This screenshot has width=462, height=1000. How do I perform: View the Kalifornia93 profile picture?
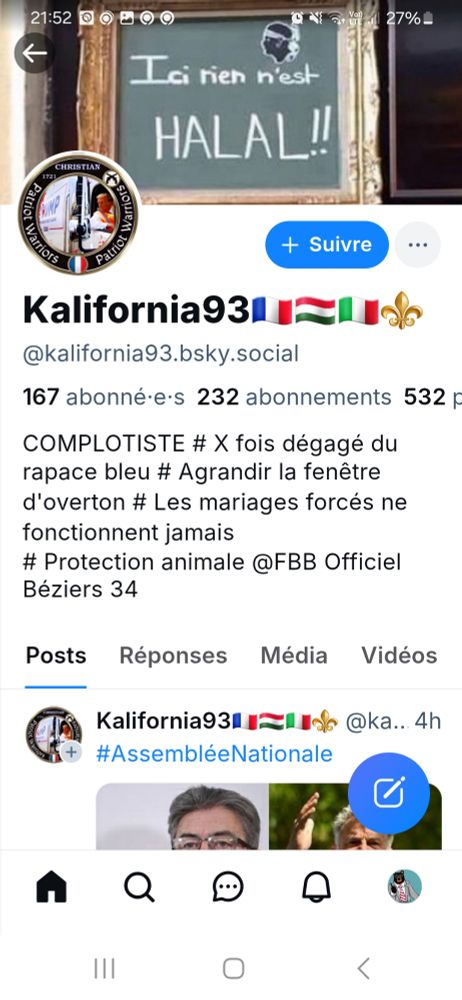pos(78,214)
